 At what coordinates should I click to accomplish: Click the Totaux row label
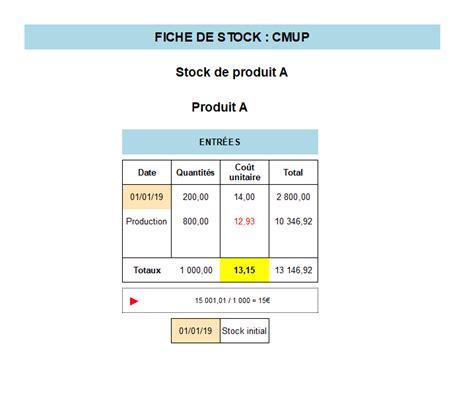pyautogui.click(x=147, y=270)
